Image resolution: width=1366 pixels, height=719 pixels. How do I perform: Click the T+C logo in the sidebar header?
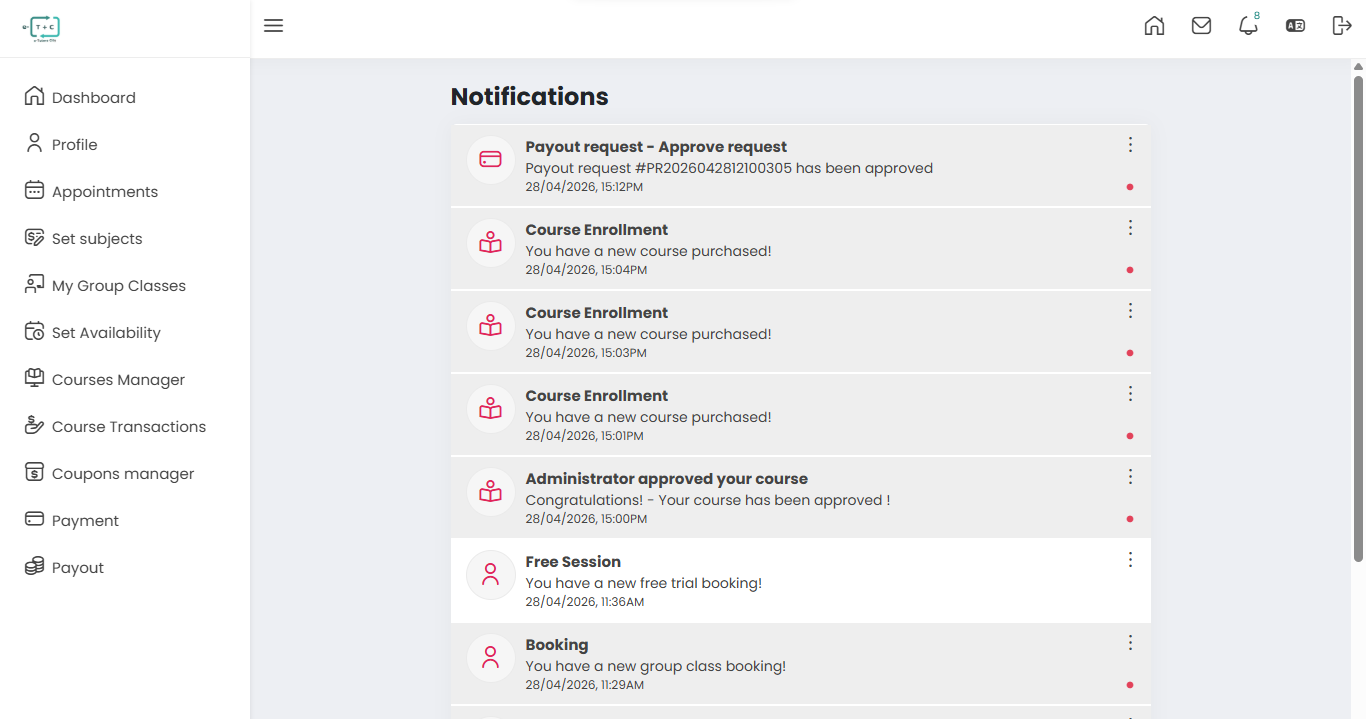(42, 29)
